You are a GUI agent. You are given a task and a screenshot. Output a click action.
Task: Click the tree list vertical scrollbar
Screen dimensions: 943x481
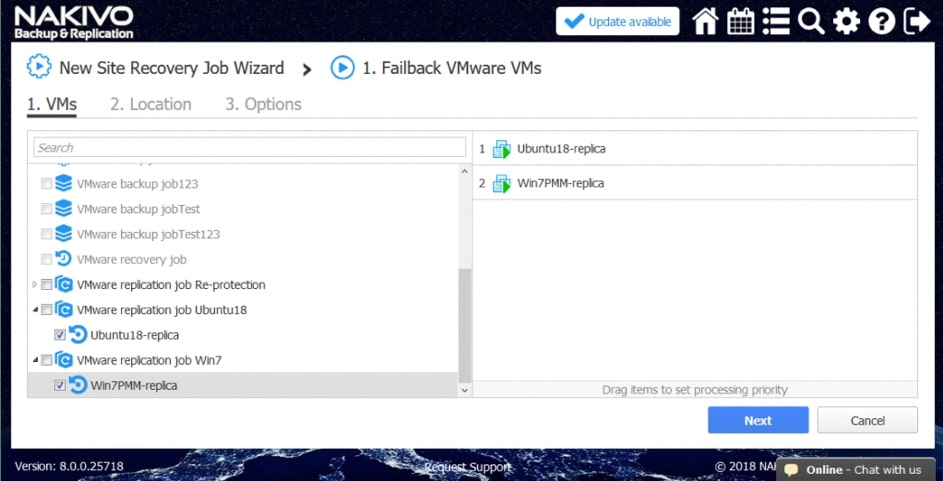click(463, 320)
